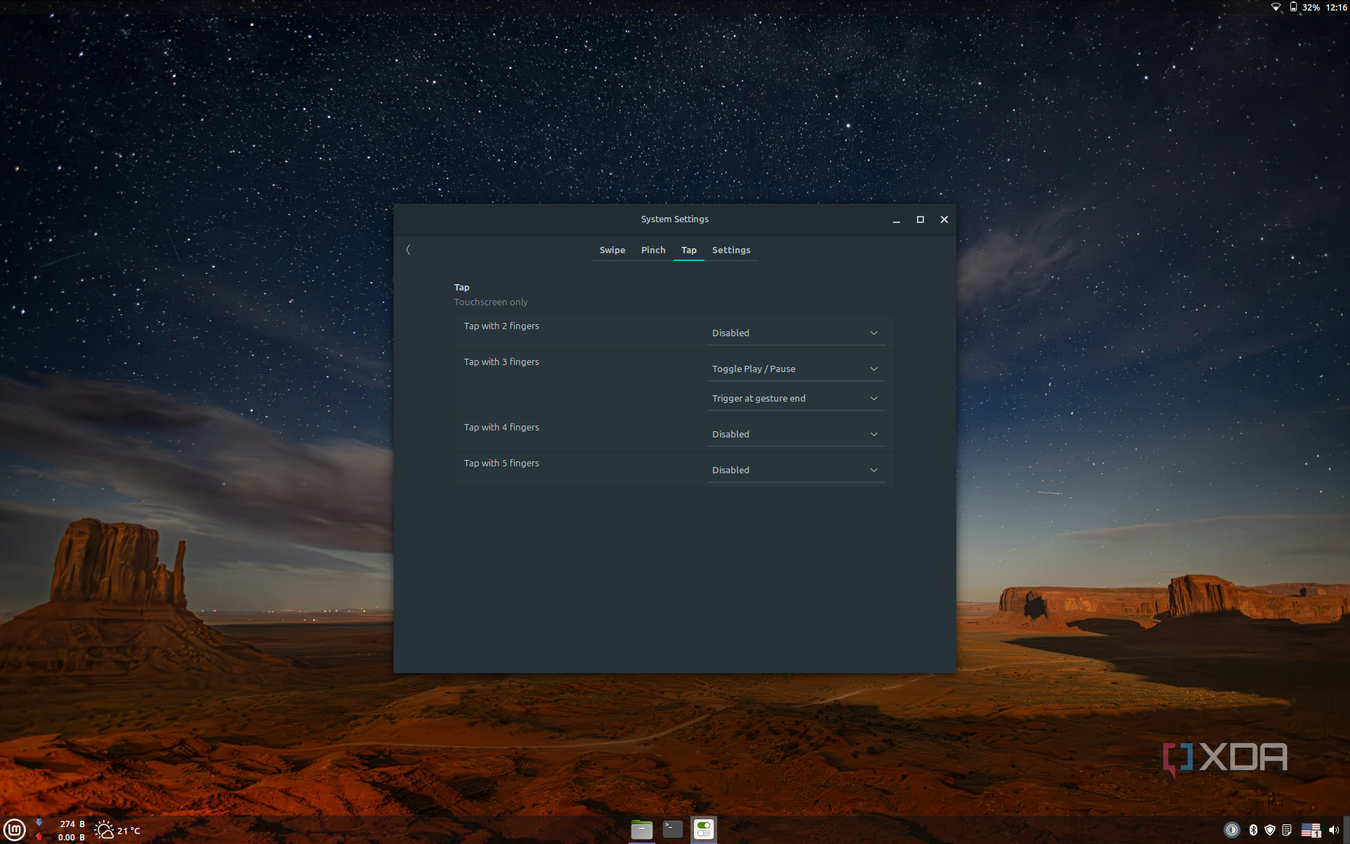Open the file manager from the panel
Screen dimensions: 1350x844
click(642, 829)
